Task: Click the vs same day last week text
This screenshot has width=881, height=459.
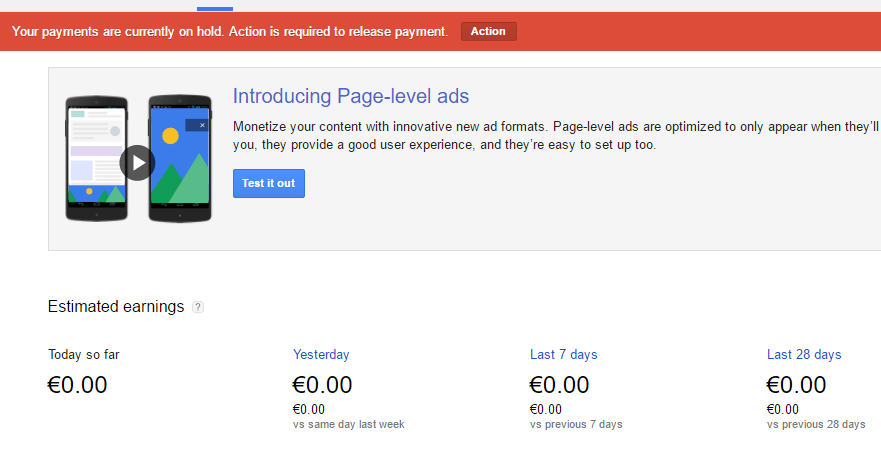Action: click(x=348, y=424)
